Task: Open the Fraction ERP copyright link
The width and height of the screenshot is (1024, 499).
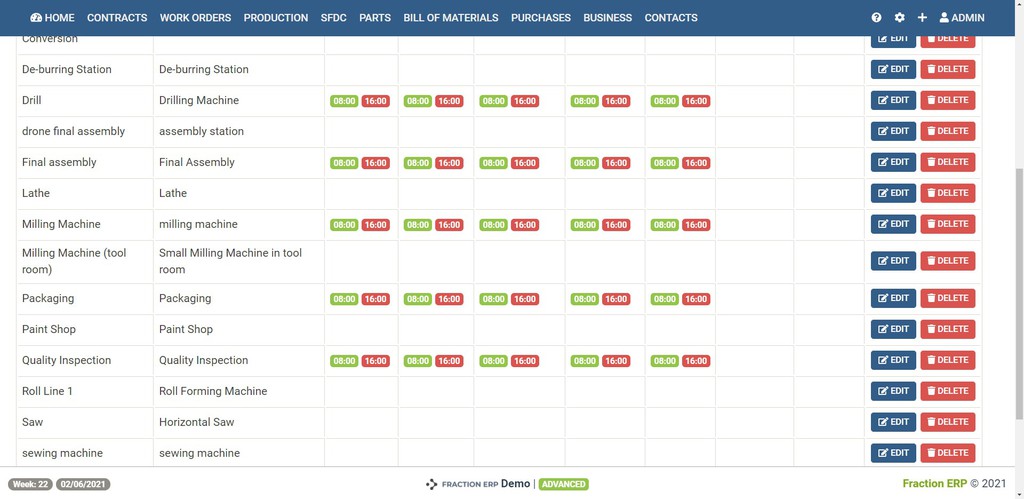Action: point(935,484)
